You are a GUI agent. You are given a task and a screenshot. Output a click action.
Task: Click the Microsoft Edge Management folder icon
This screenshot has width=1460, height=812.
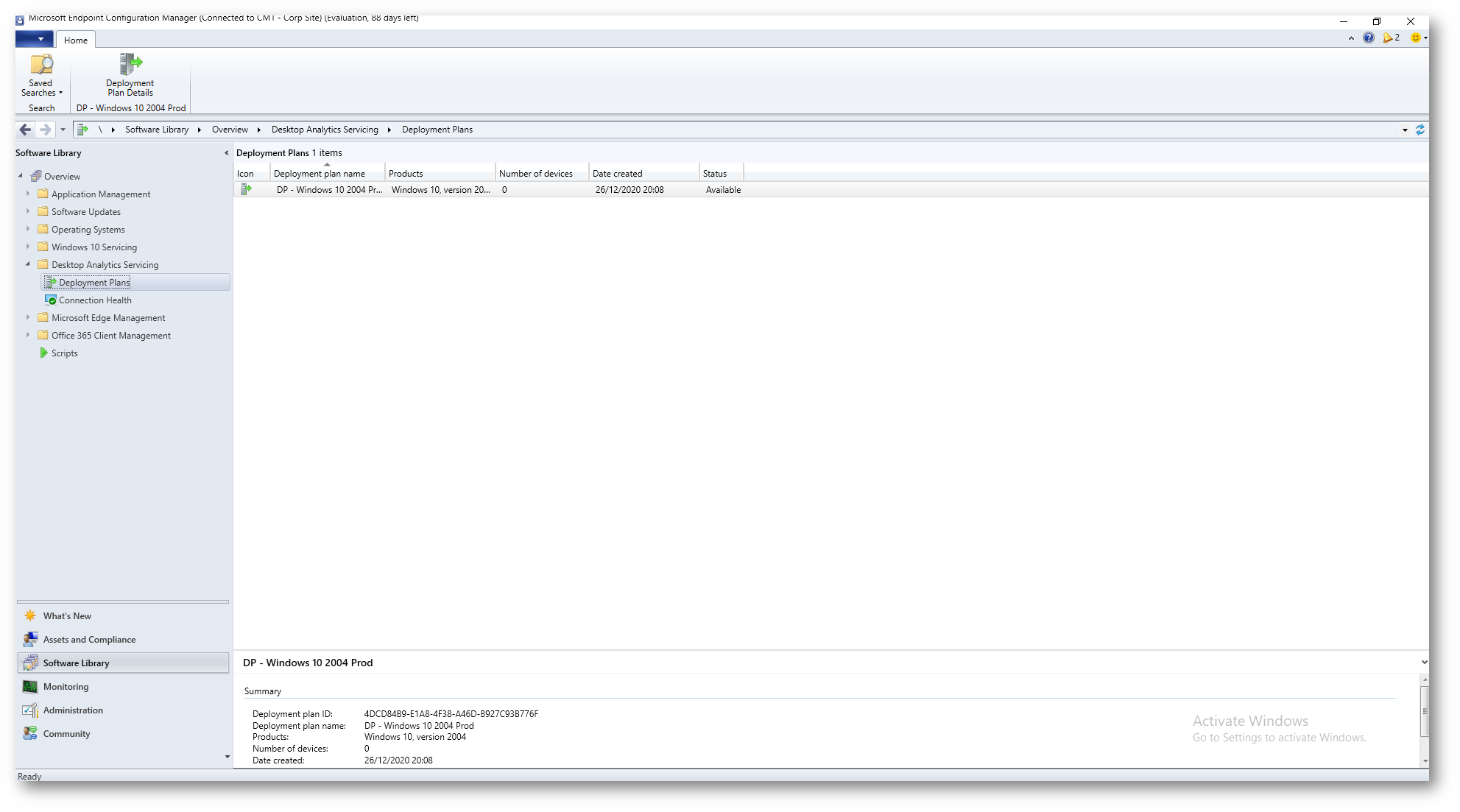click(x=43, y=318)
